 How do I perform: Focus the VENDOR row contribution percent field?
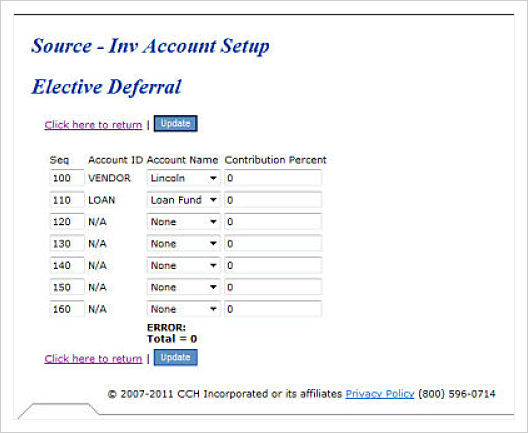(x=273, y=178)
